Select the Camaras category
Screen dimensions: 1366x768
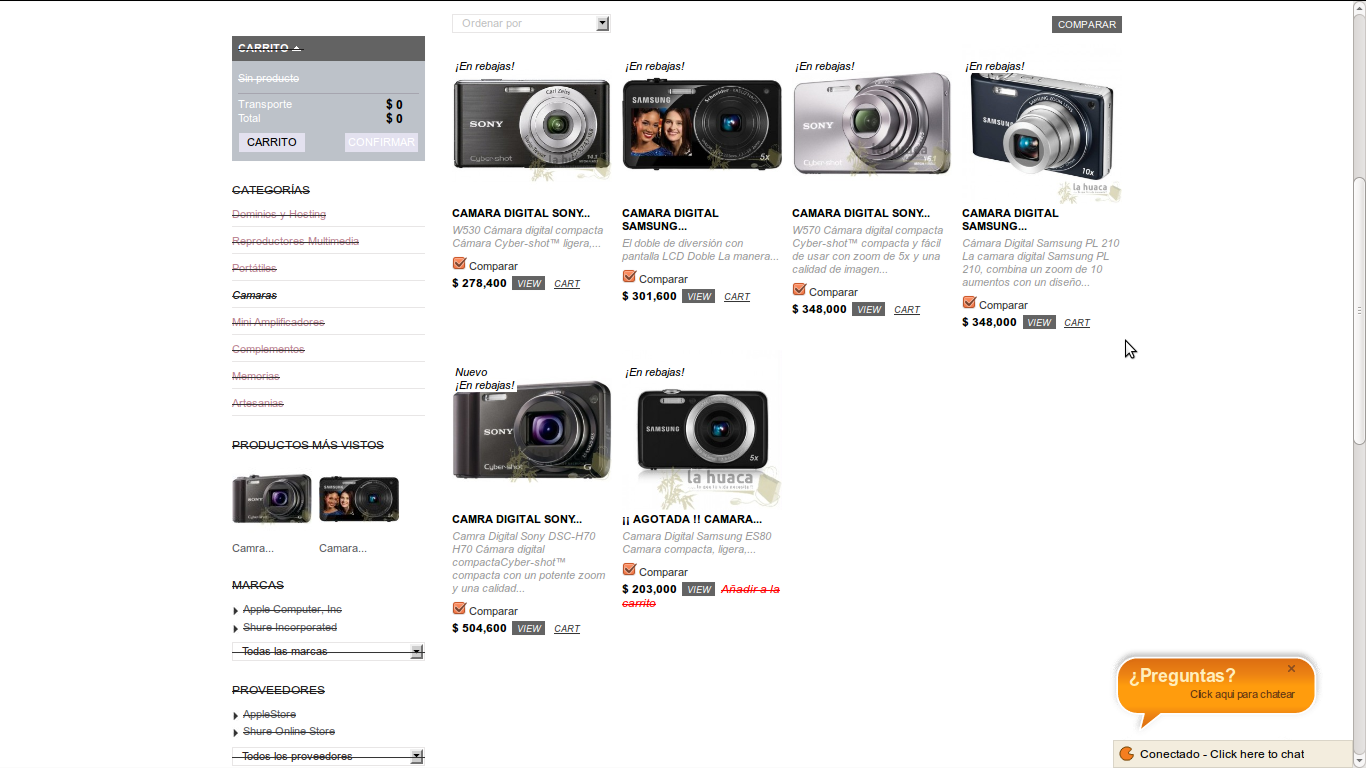pyautogui.click(x=254, y=296)
